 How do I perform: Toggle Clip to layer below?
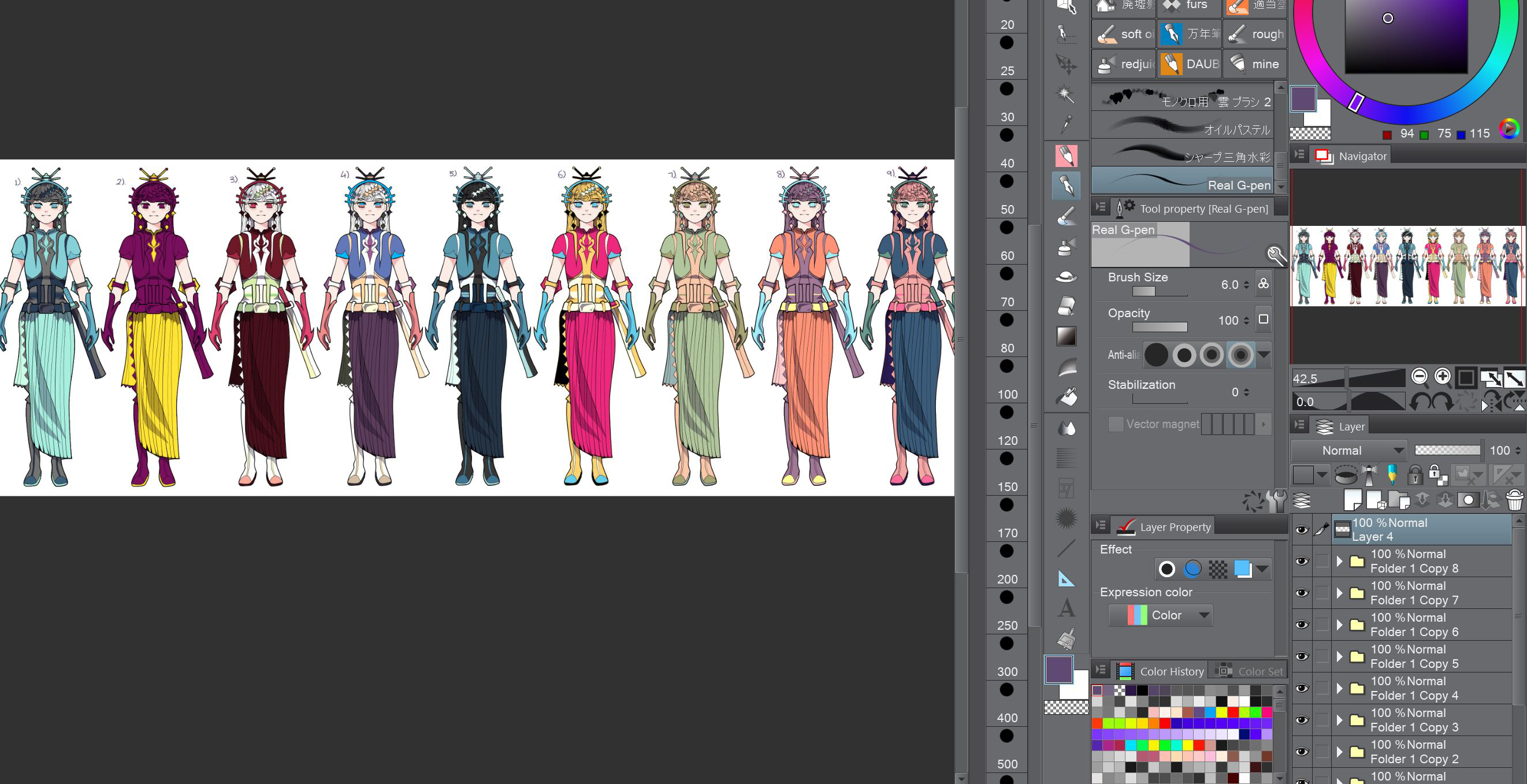[1346, 475]
